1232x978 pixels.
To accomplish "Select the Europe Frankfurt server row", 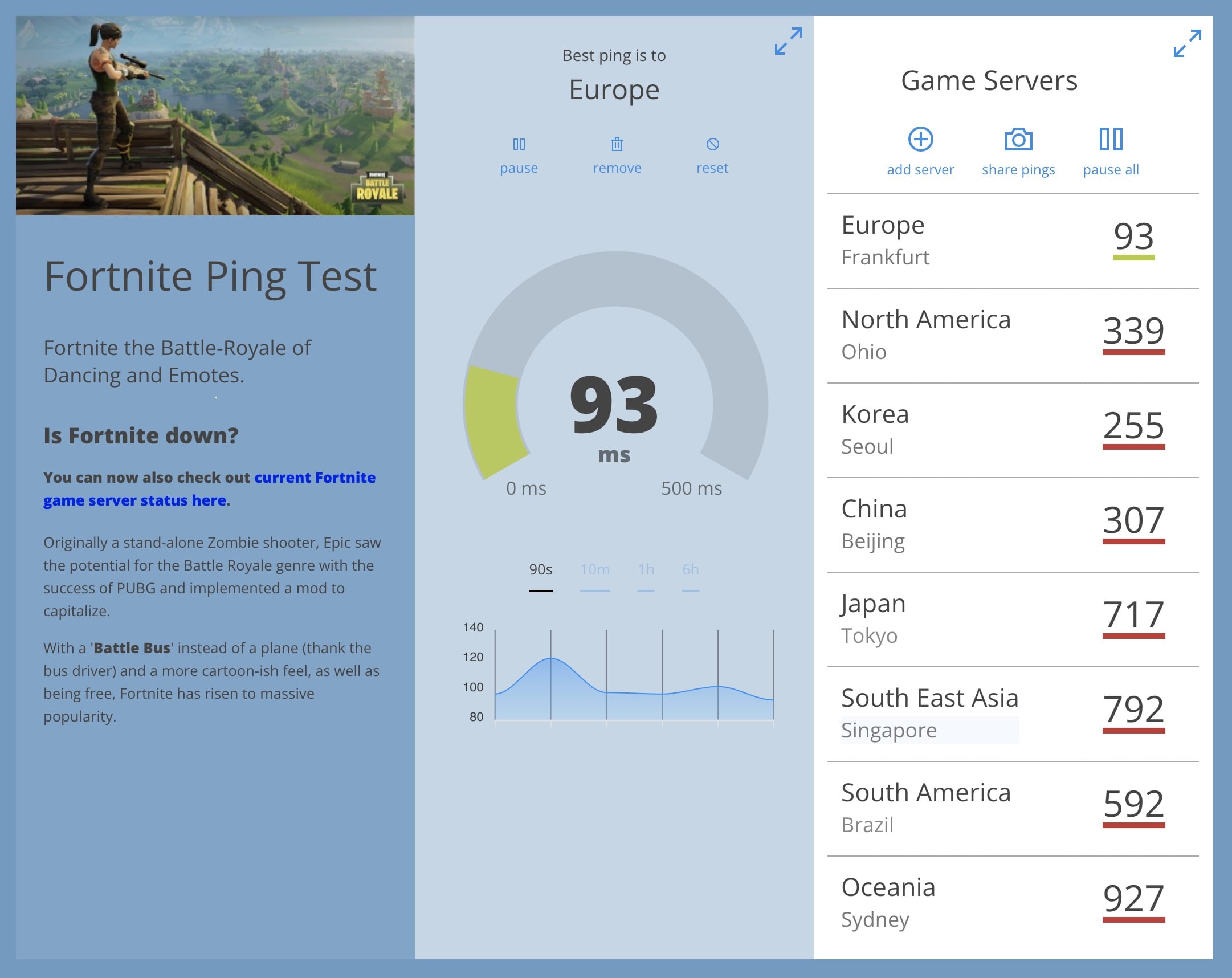I will click(x=1013, y=241).
